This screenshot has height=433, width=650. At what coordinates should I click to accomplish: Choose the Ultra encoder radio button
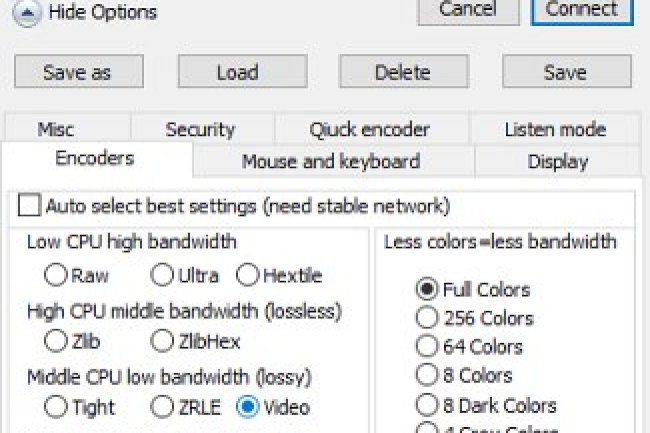162,274
